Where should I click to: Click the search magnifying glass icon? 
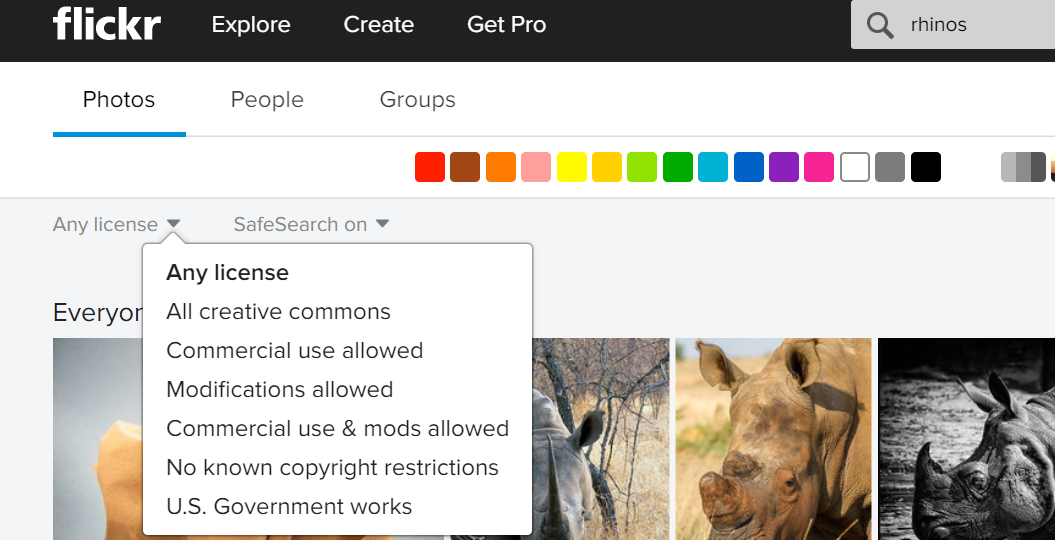(880, 25)
